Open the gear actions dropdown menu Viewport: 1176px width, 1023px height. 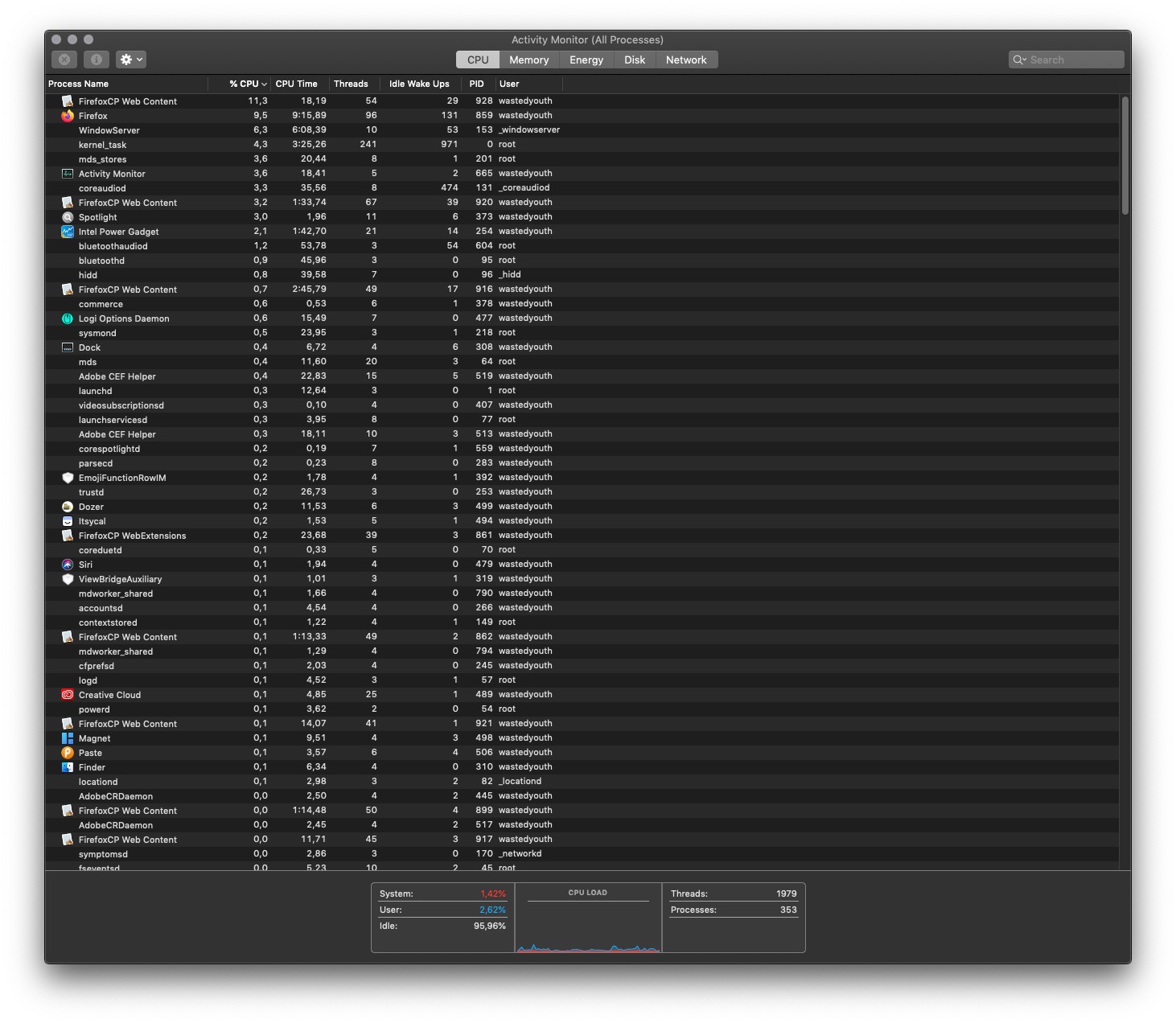[130, 60]
